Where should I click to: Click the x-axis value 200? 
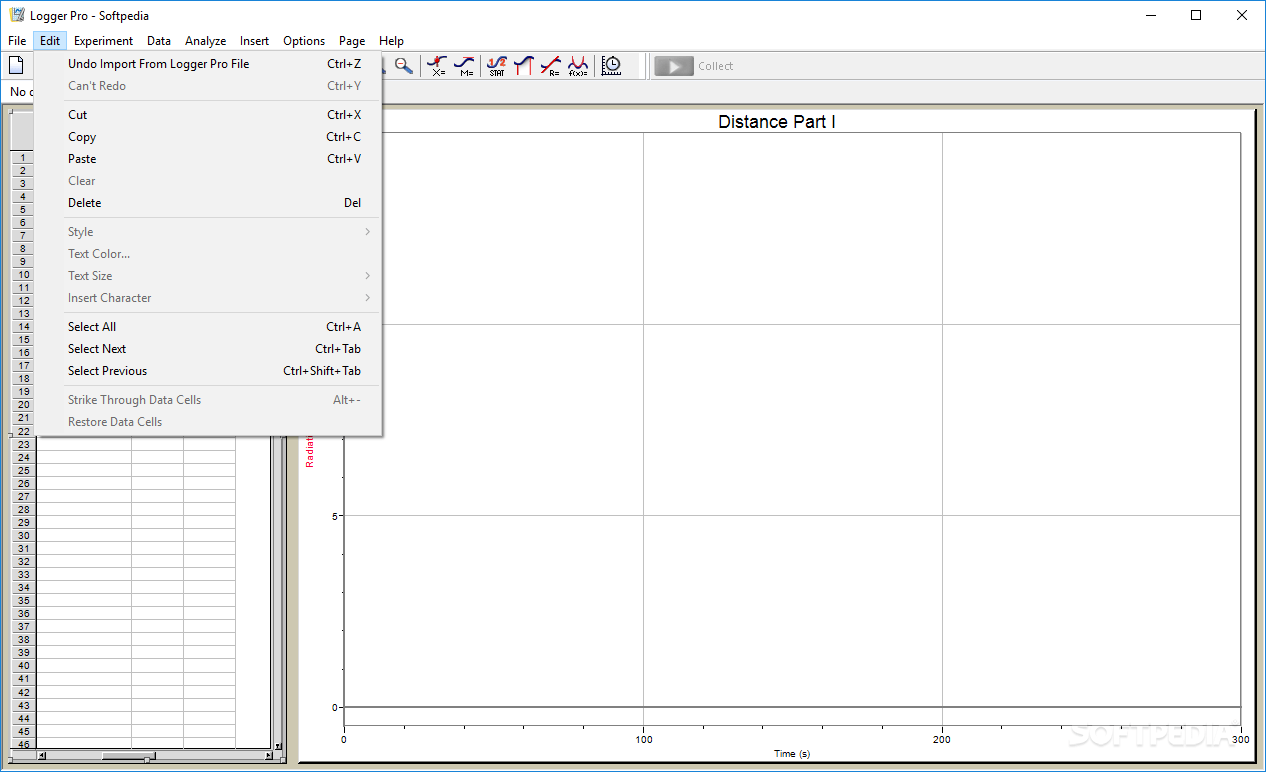[x=942, y=740]
